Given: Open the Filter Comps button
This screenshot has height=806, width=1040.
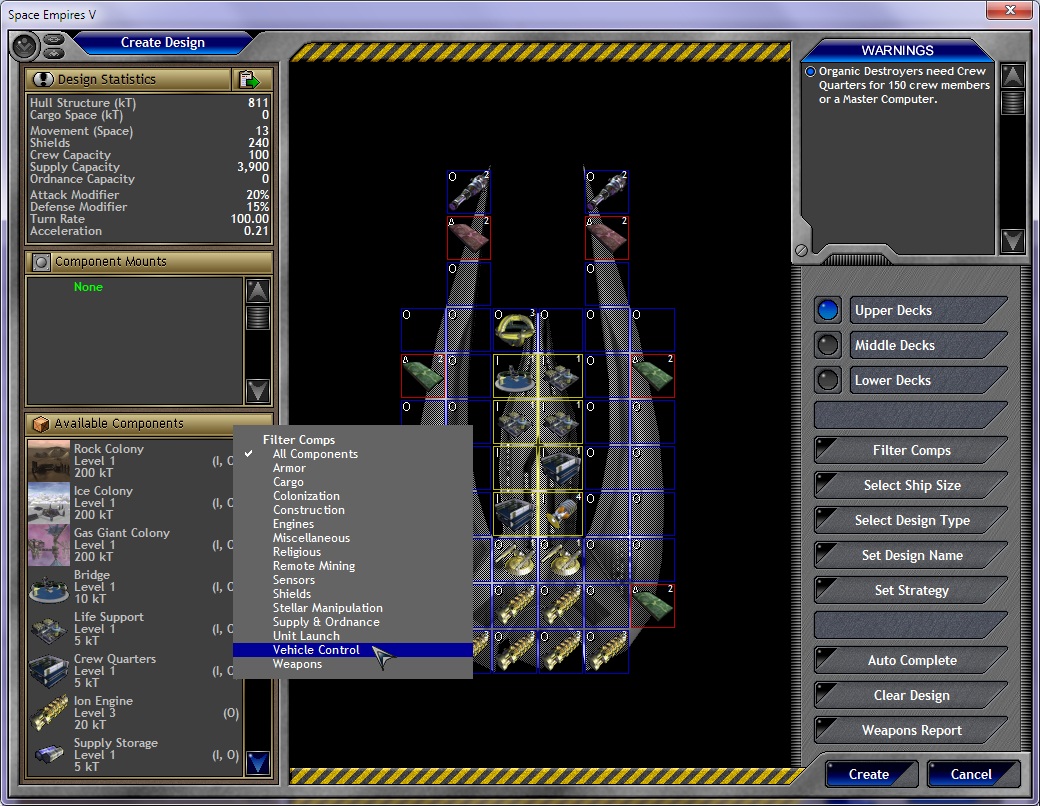Looking at the screenshot, I should click(911, 450).
